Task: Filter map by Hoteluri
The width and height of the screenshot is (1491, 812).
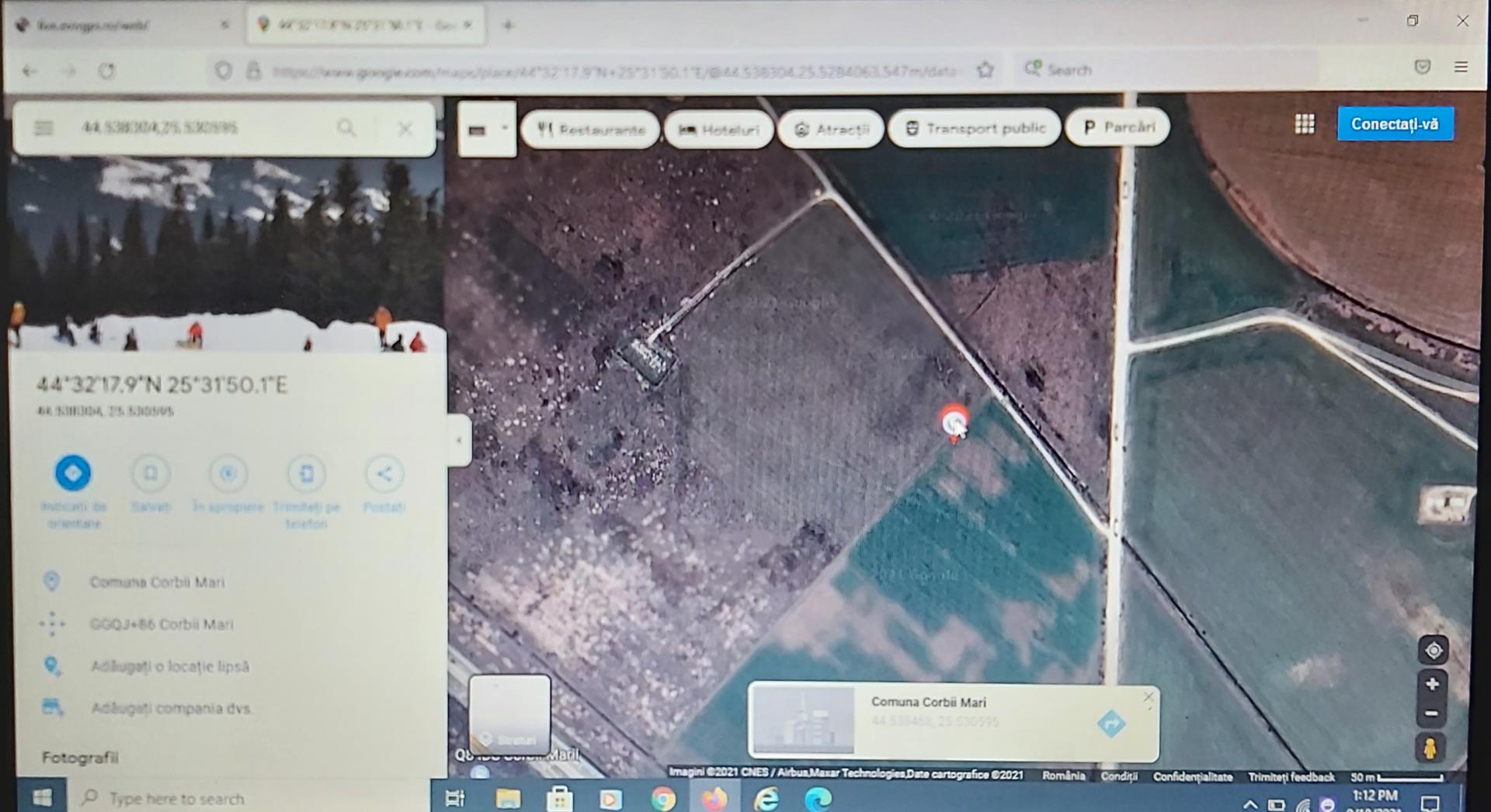Action: point(719,129)
